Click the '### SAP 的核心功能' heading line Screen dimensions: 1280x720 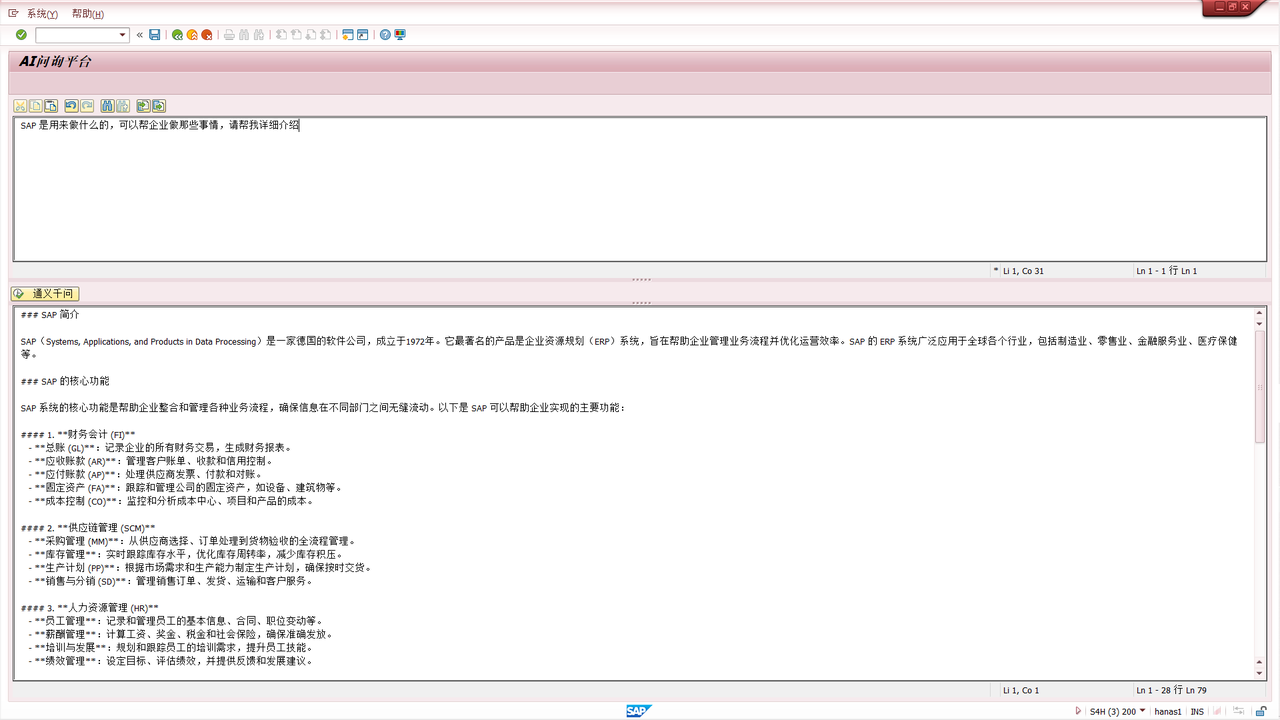pos(65,381)
